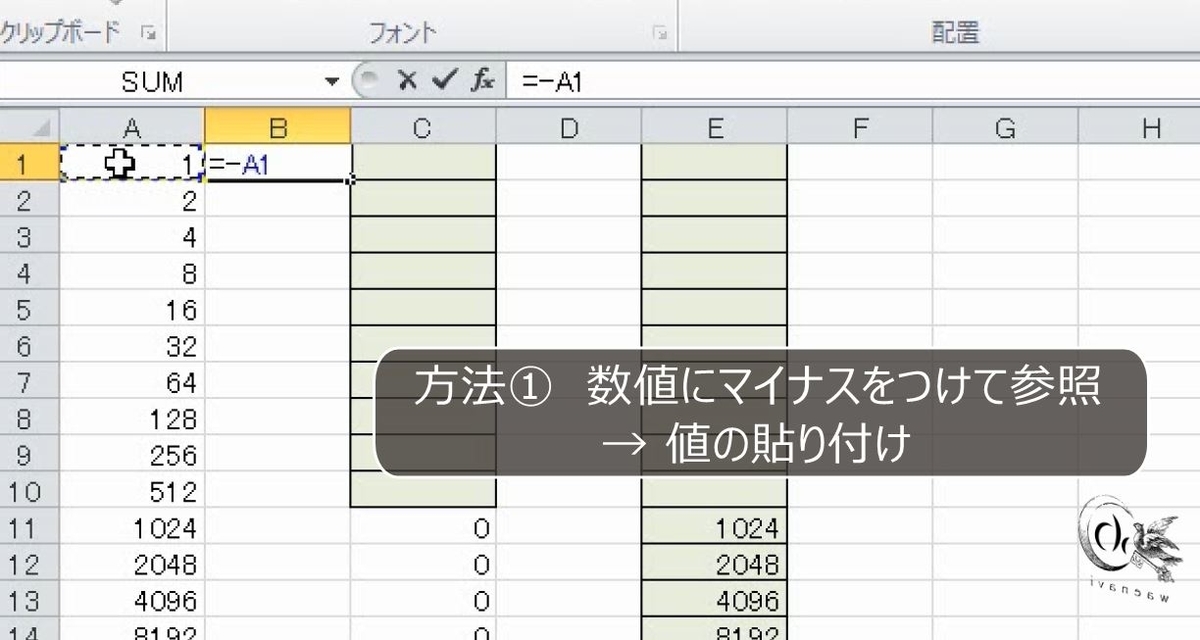Select column F header
Screen dimensions: 1200x640
point(860,127)
